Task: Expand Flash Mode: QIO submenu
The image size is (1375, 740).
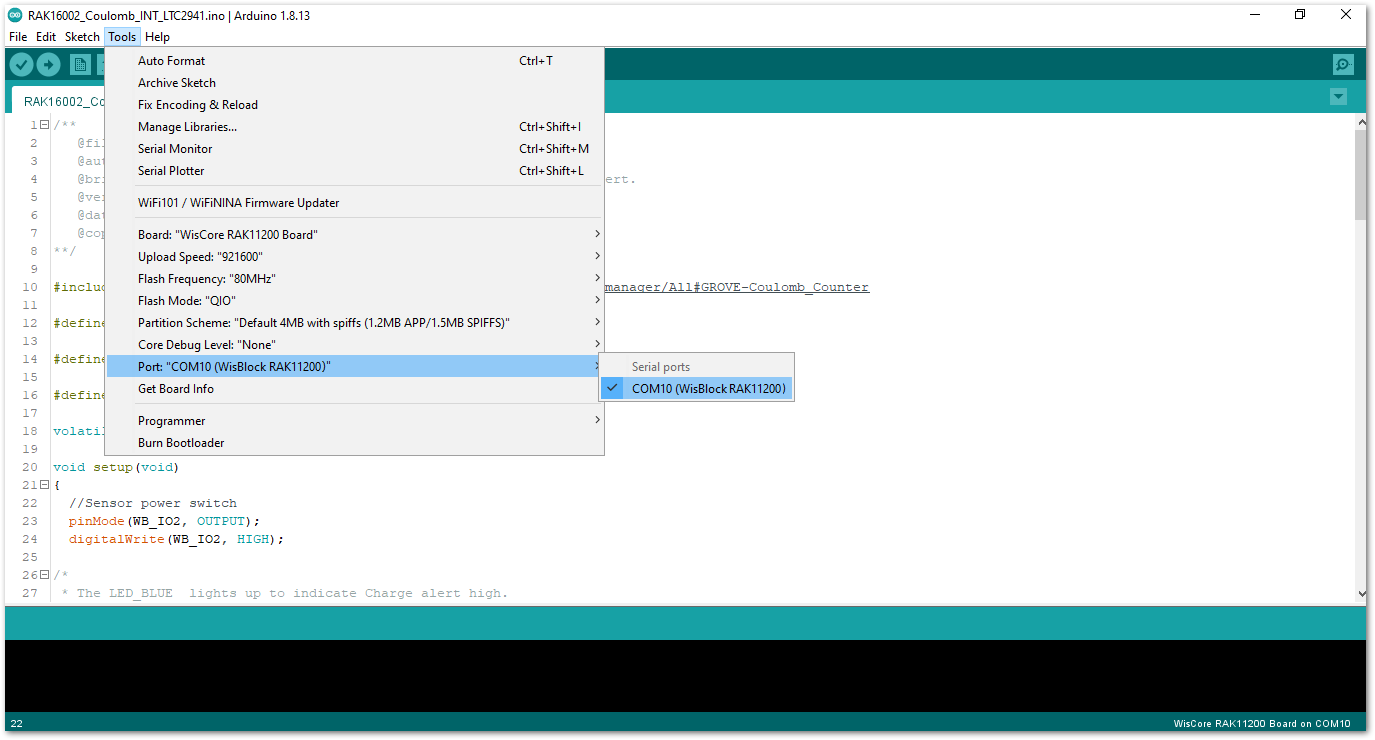Action: (x=355, y=301)
